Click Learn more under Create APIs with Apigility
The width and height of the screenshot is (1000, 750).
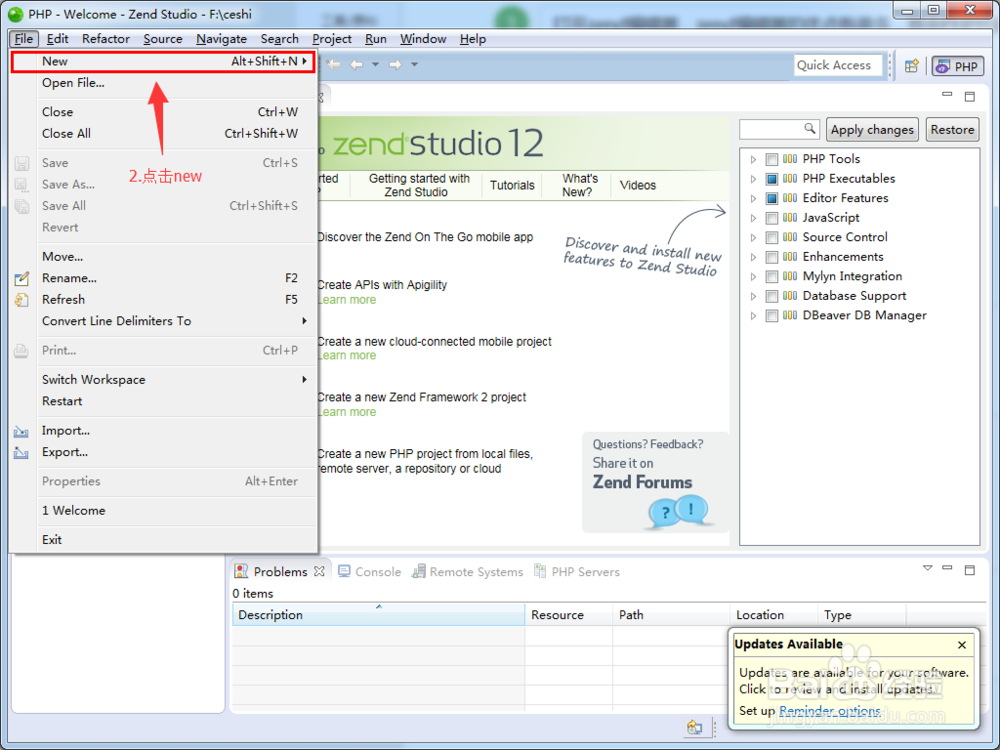pyautogui.click(x=346, y=300)
